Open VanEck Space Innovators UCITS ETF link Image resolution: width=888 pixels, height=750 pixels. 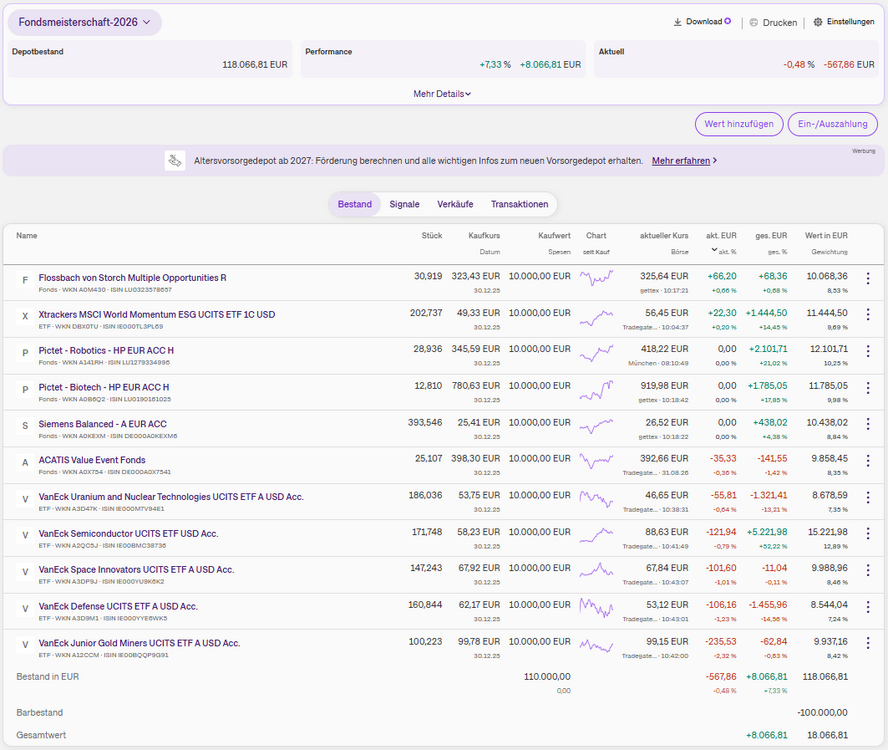[x=136, y=570]
